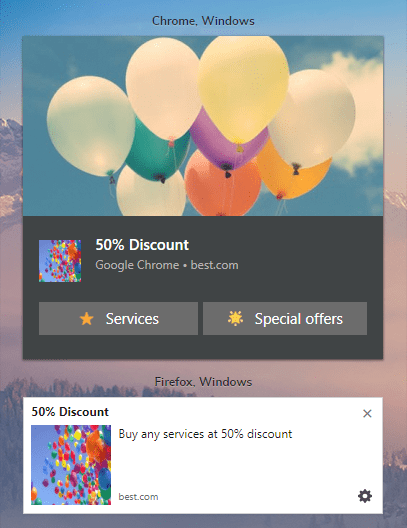Click the Services action button

tap(118, 318)
